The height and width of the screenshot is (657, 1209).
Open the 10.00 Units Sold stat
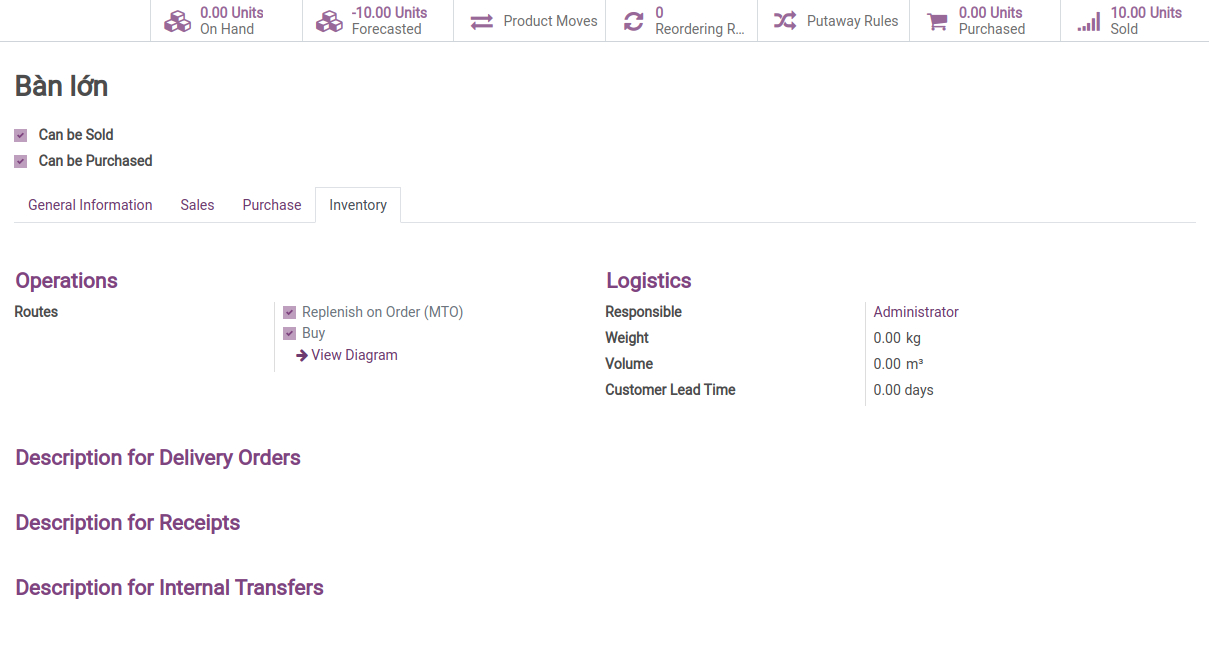[x=1135, y=21]
